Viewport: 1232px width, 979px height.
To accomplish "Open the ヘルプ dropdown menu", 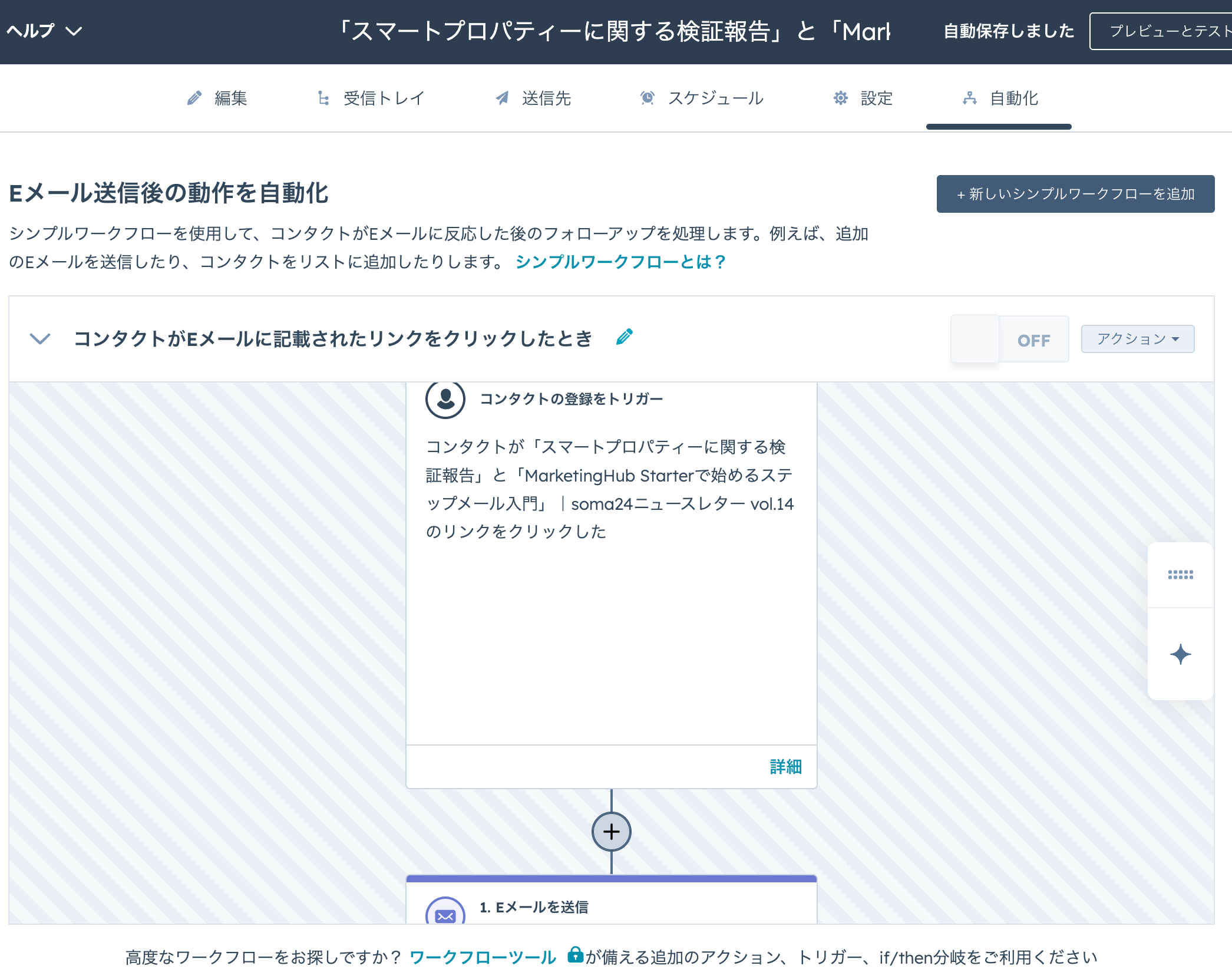I will click(44, 31).
